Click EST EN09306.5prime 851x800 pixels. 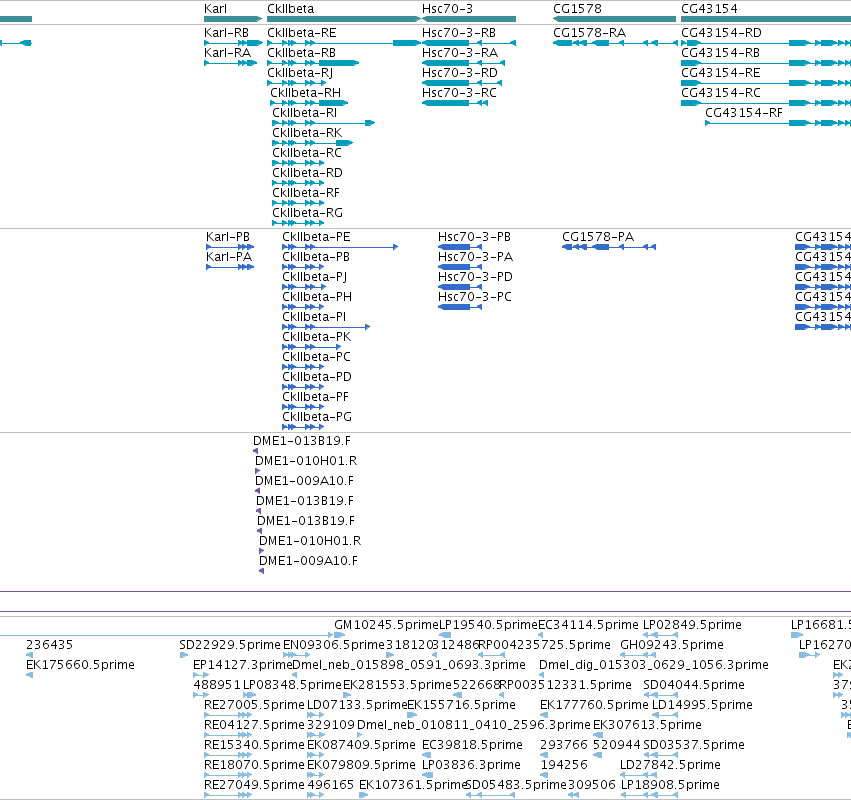tap(334, 645)
